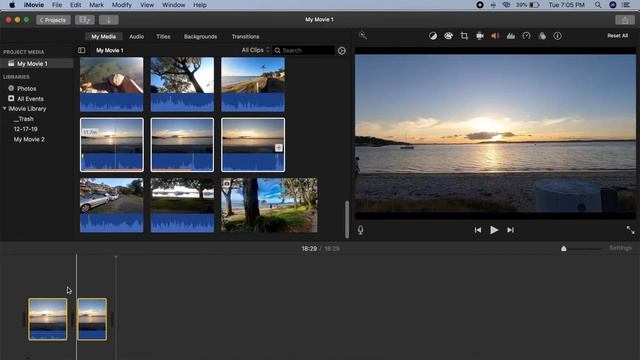The image size is (640, 360).
Task: Select the 12-17-19 event
Action: pos(25,129)
